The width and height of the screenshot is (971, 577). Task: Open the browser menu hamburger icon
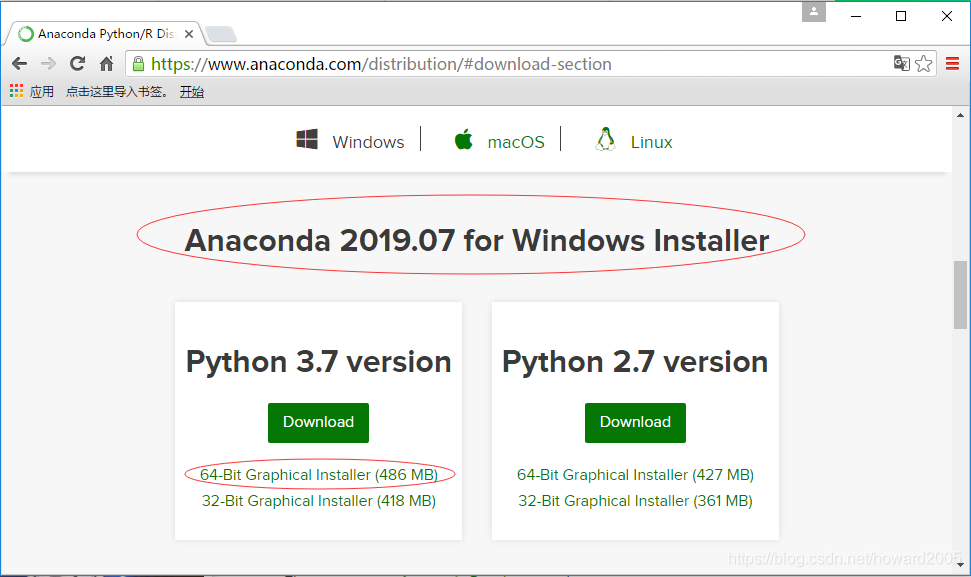(x=952, y=63)
